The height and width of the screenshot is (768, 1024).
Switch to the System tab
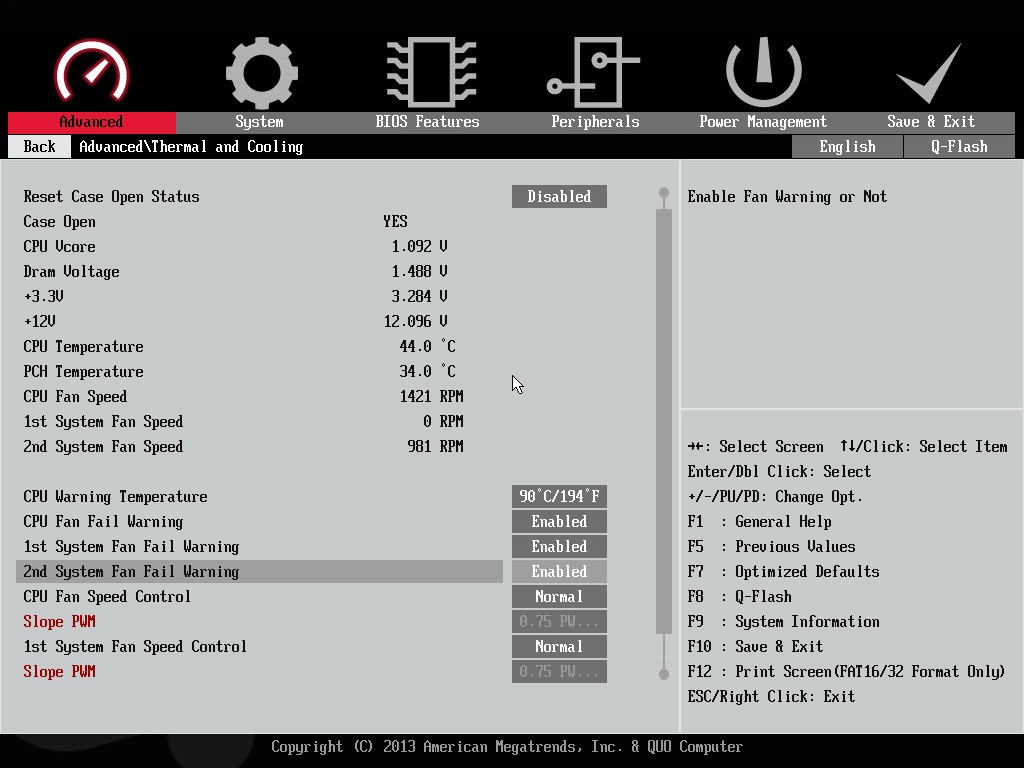tap(260, 122)
